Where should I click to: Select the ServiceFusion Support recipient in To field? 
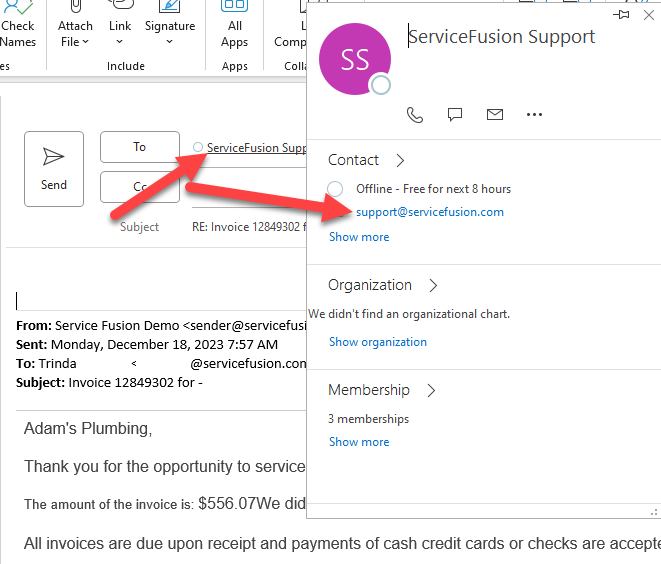pyautogui.click(x=256, y=148)
